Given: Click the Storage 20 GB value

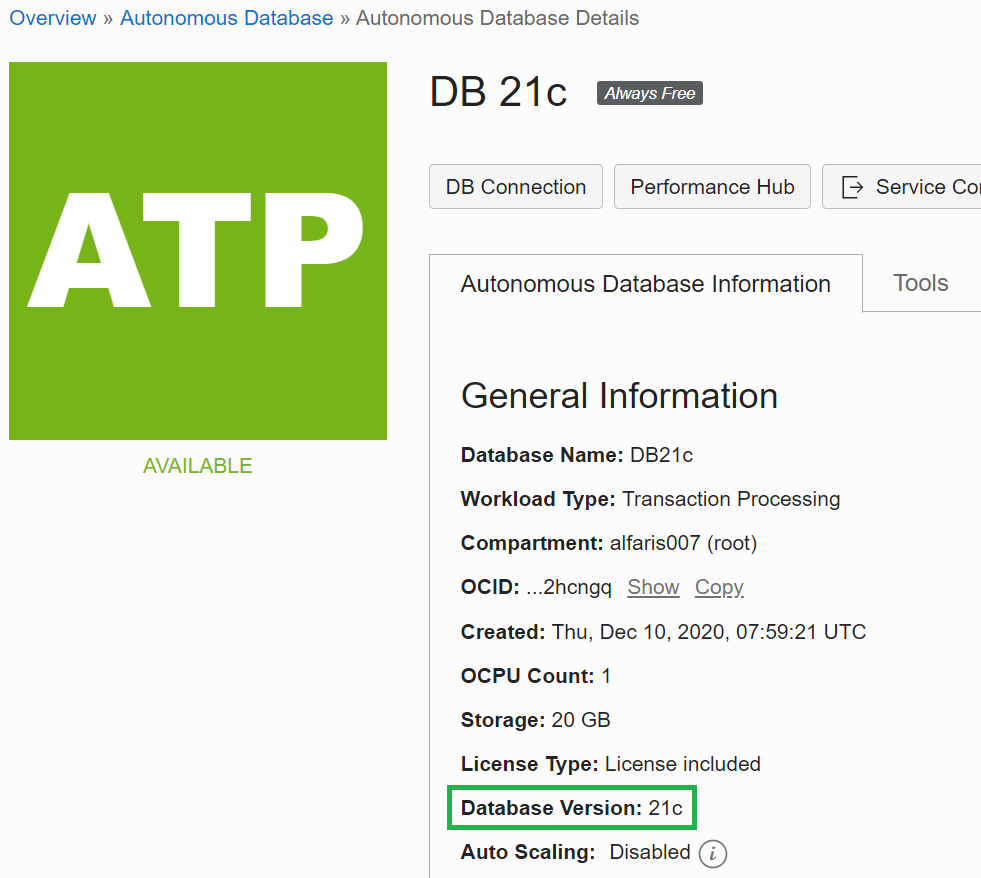Looking at the screenshot, I should coord(581,720).
